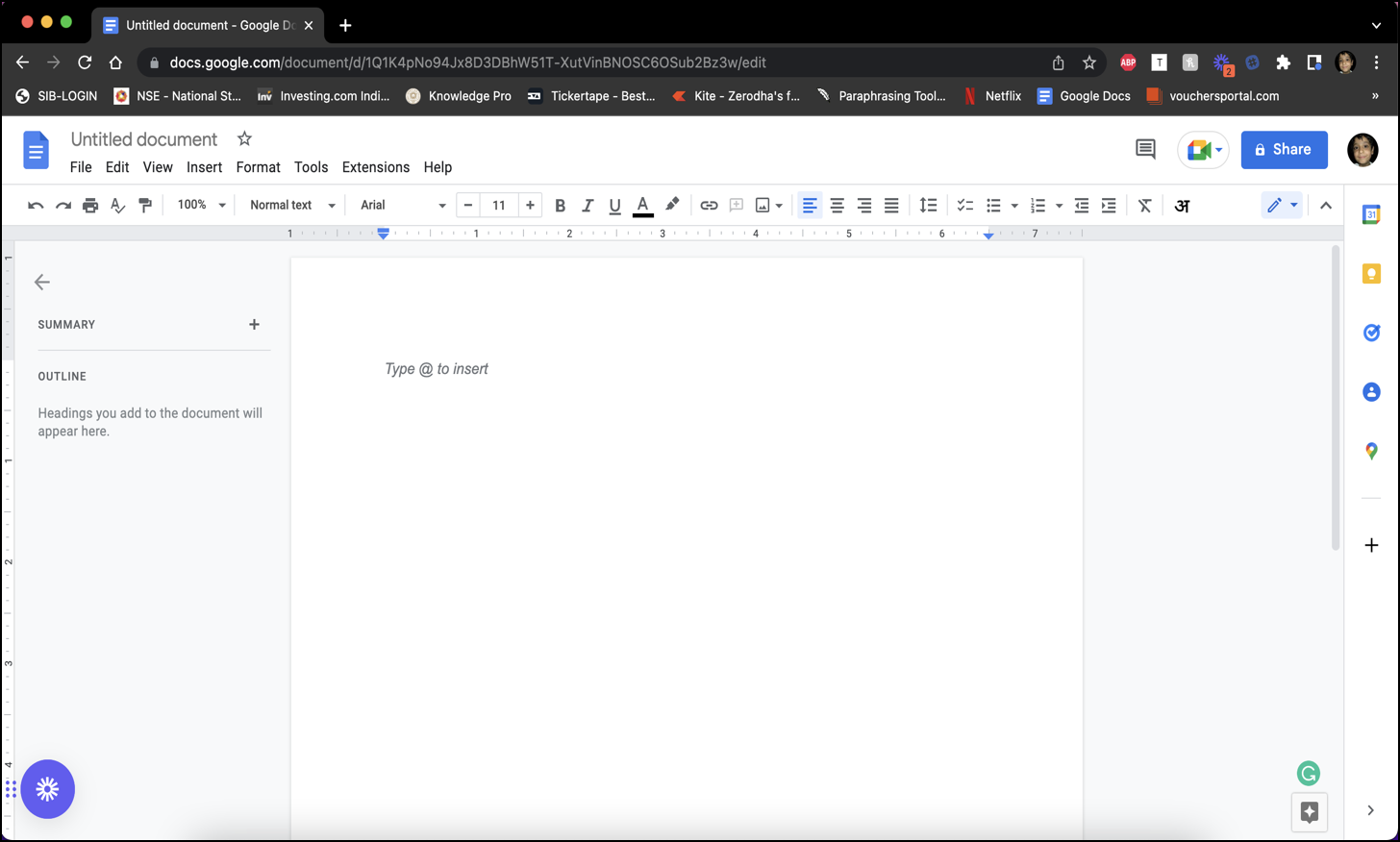Open Google Keep in side panel
The height and width of the screenshot is (842, 1400).
1371,275
